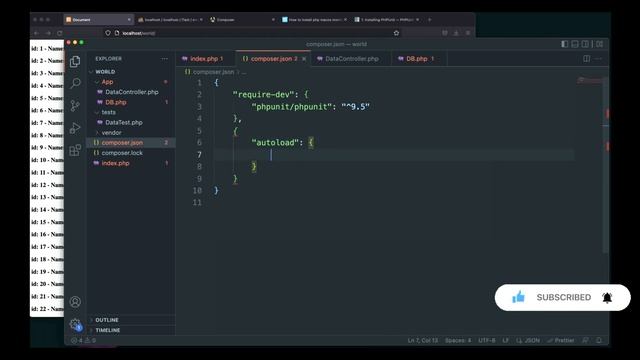Open the Accounts menu in activity bar

(x=75, y=302)
